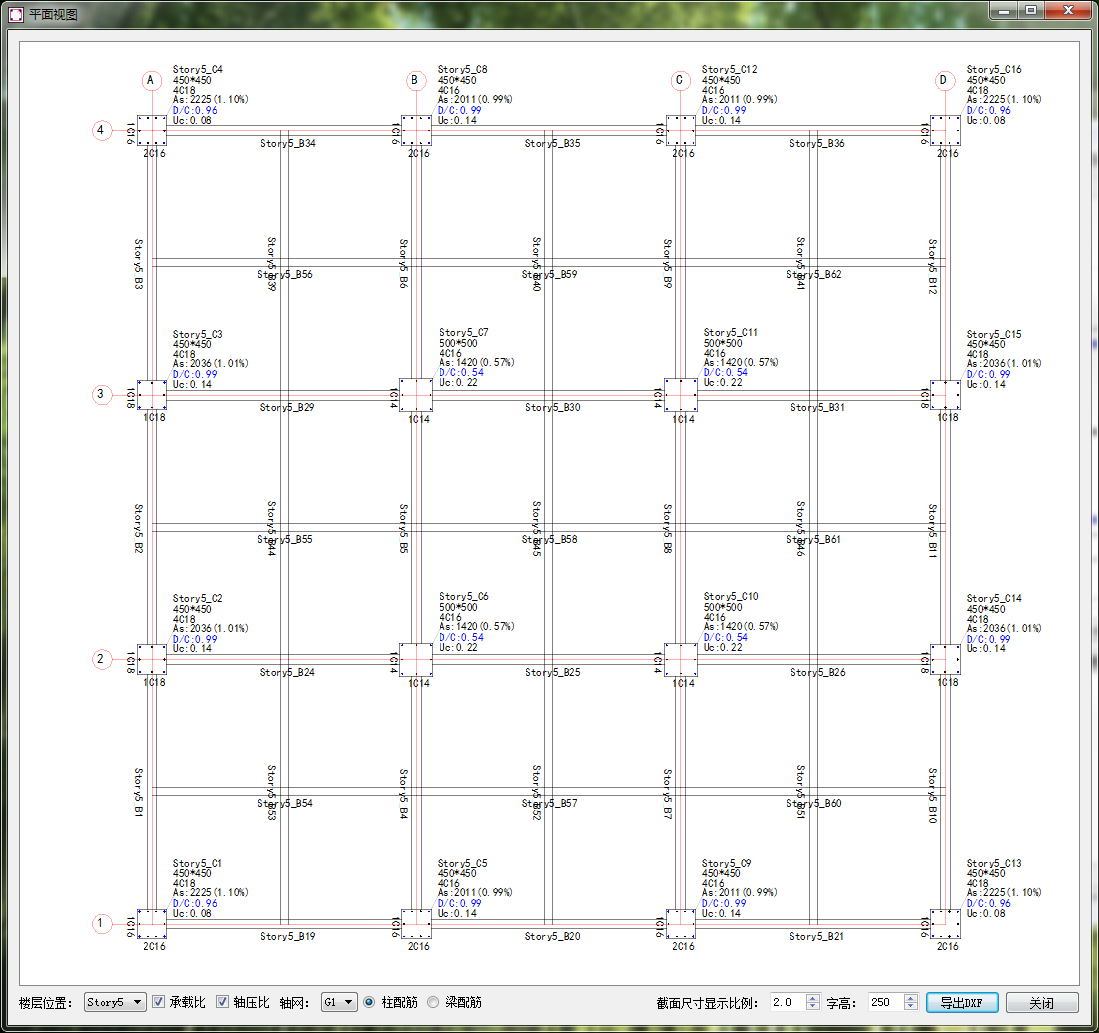Screen dimensions: 1099x1033
Task: Click grid axis bubble A
Action: pos(151,80)
